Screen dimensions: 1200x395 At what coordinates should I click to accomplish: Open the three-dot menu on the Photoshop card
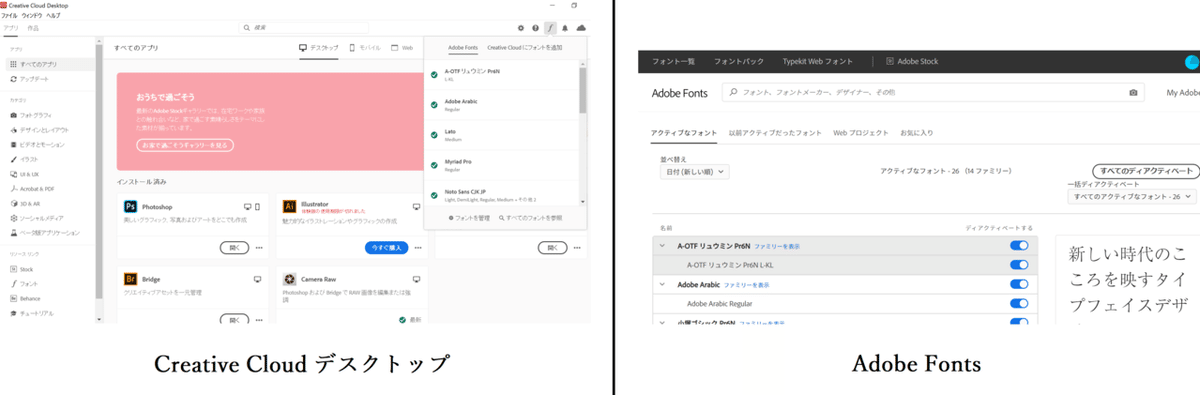[x=259, y=247]
